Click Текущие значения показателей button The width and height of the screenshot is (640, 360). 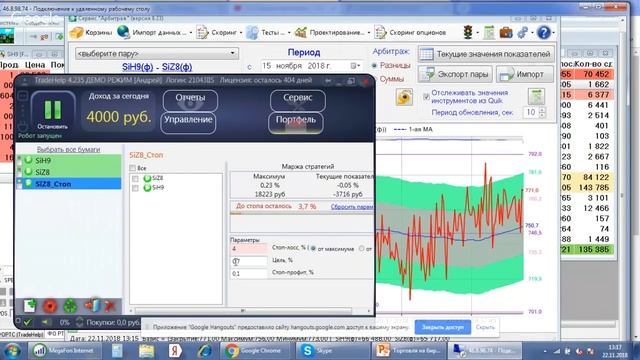pyautogui.click(x=486, y=54)
